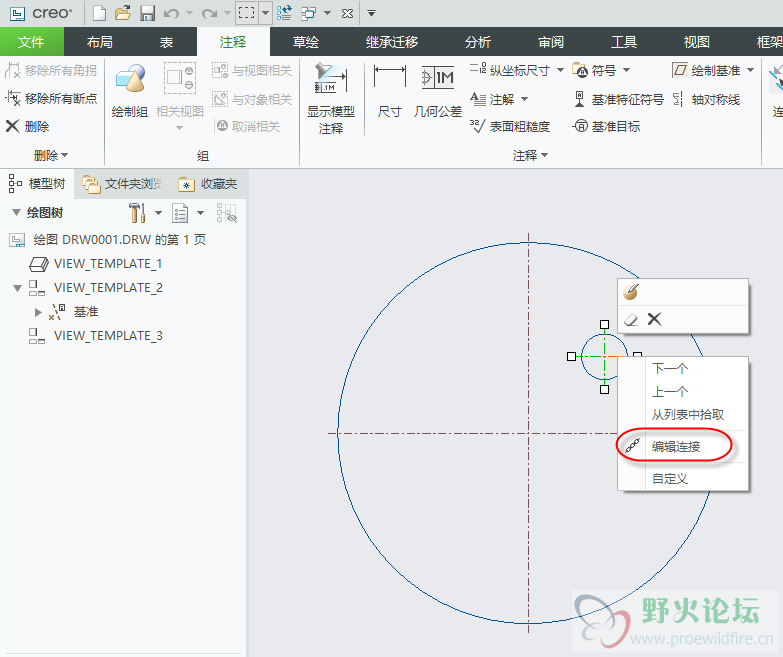Switch to the 模型树 panel tab
This screenshot has width=783, height=657.
37,184
